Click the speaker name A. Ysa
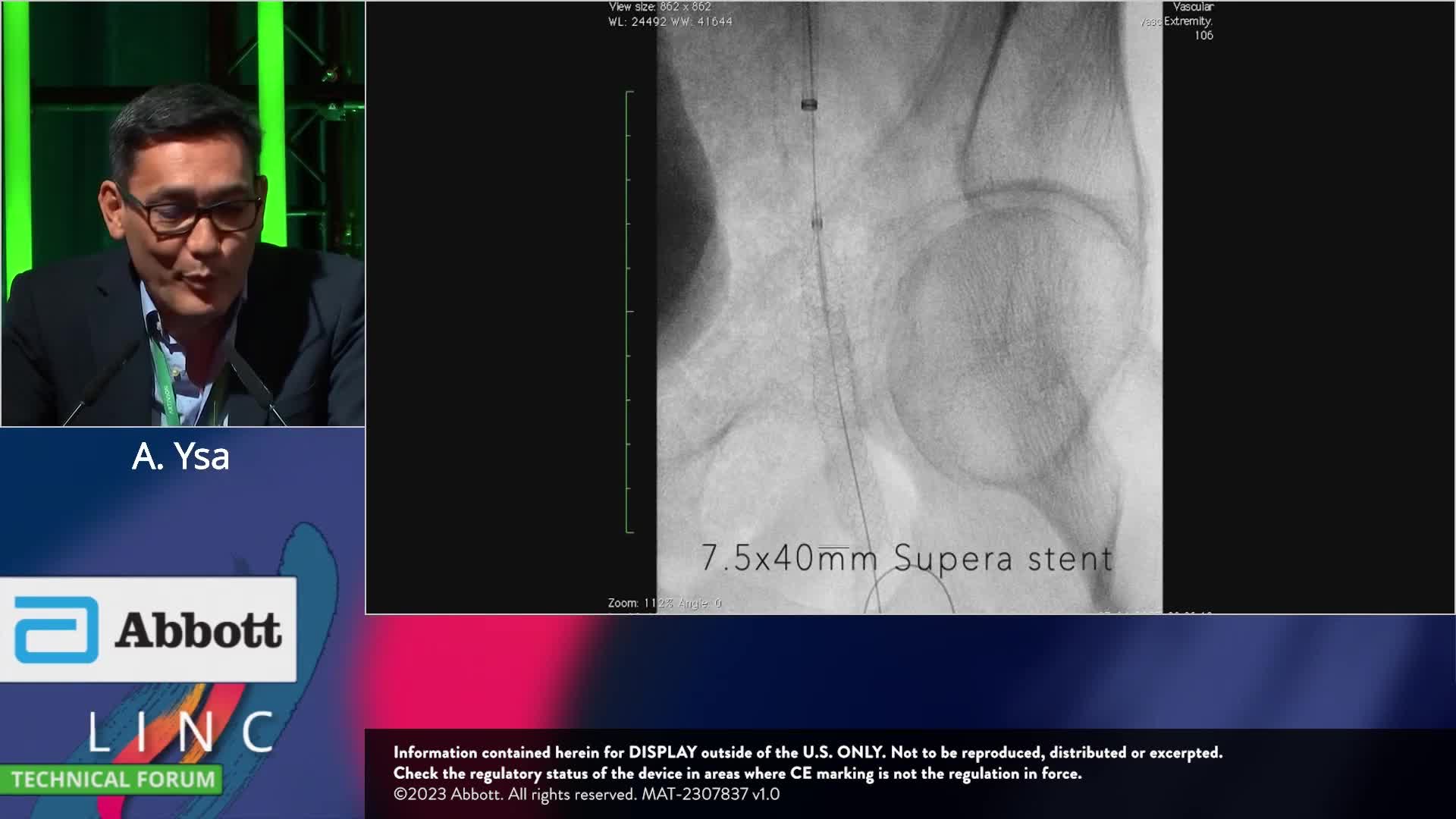Screen dimensions: 1456x819 pos(180,457)
